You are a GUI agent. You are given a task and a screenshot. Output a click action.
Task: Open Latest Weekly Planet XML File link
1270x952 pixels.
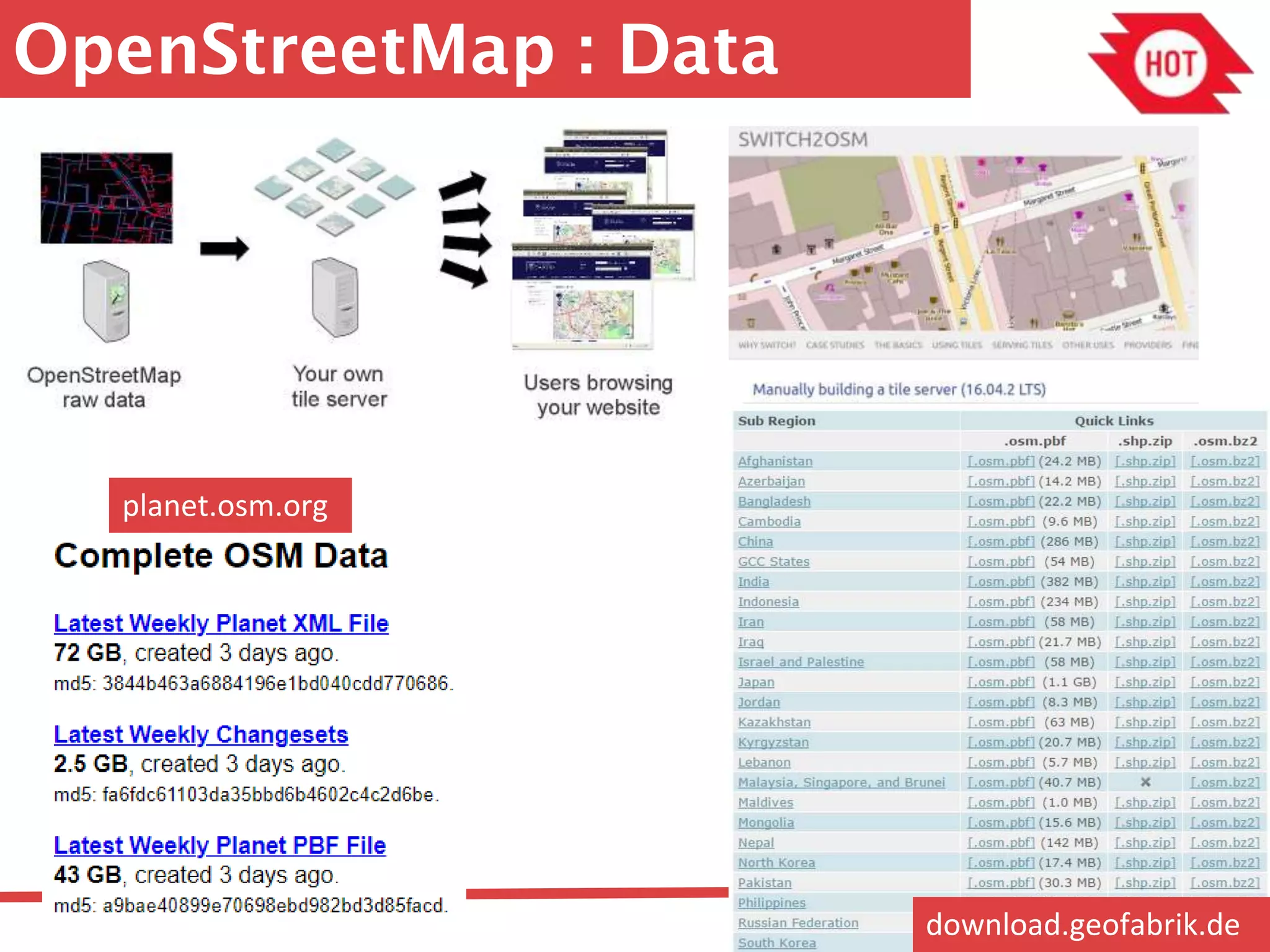point(221,624)
